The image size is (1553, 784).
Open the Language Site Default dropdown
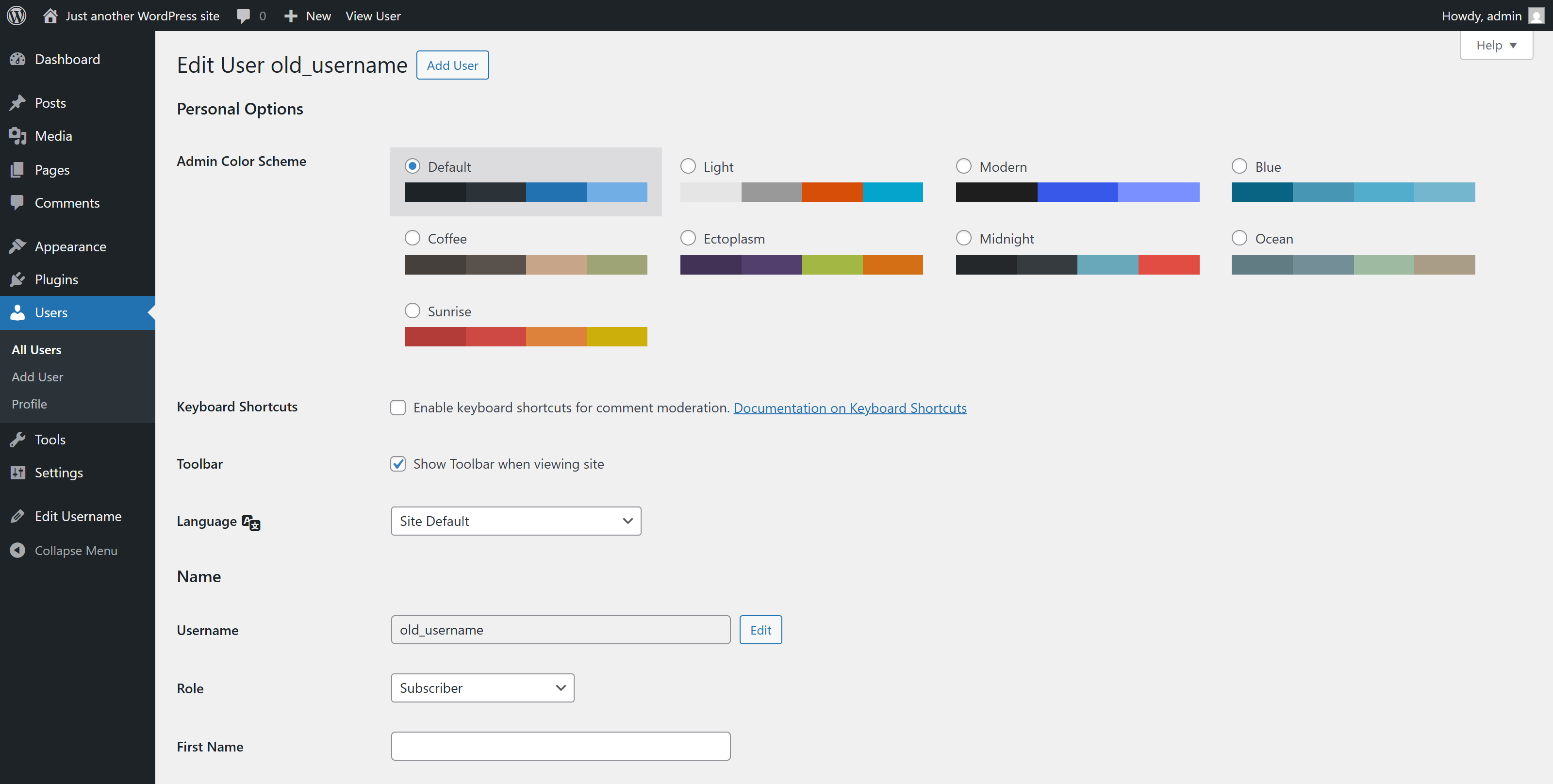[516, 521]
